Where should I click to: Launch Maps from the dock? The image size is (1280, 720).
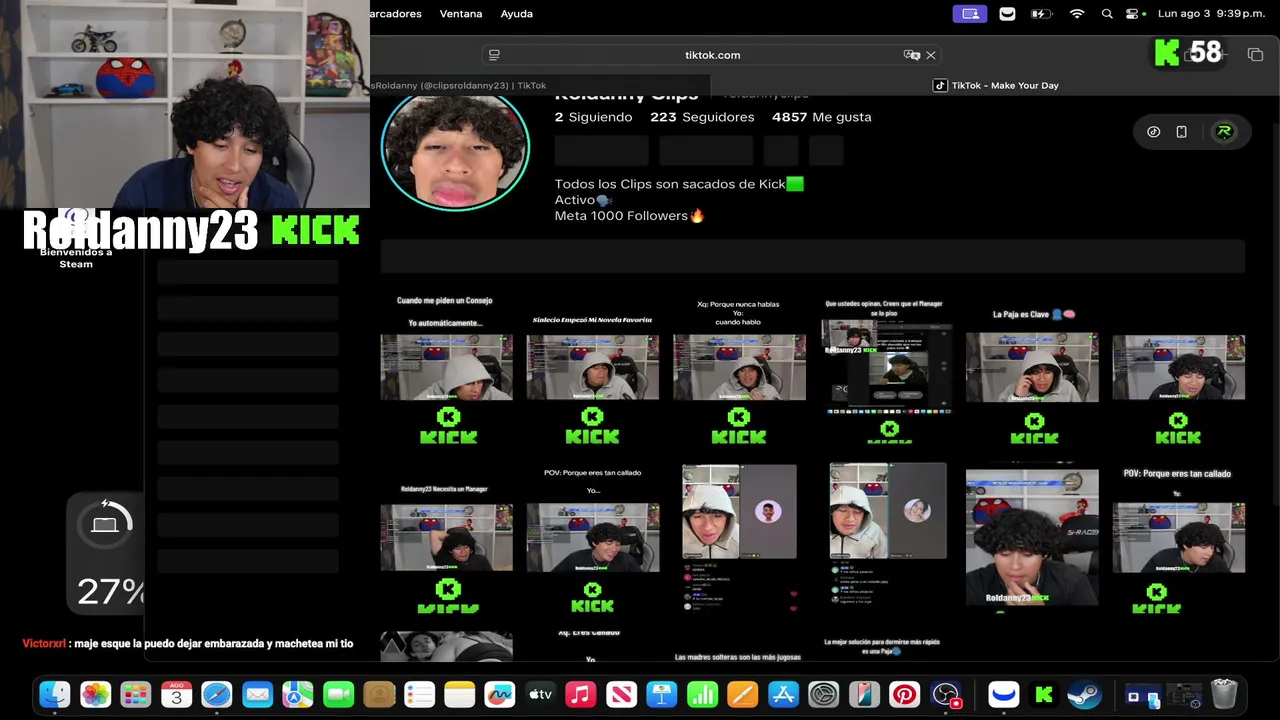298,694
